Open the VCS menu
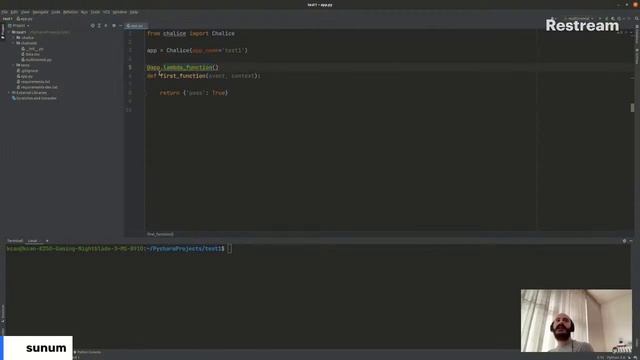This screenshot has width=640, height=360. tap(107, 12)
